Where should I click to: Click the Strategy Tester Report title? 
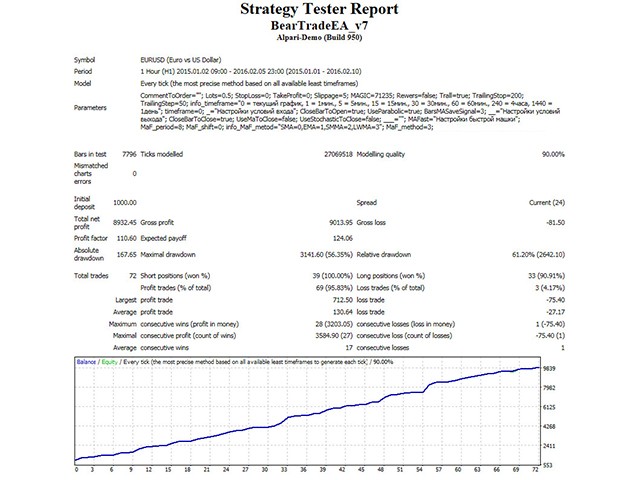(x=319, y=9)
